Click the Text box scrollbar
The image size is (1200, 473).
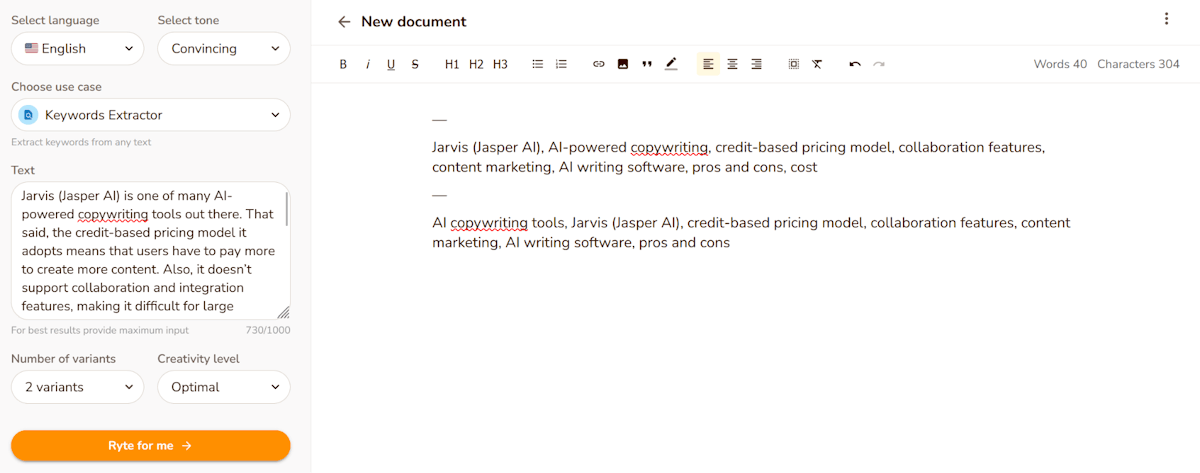click(287, 208)
